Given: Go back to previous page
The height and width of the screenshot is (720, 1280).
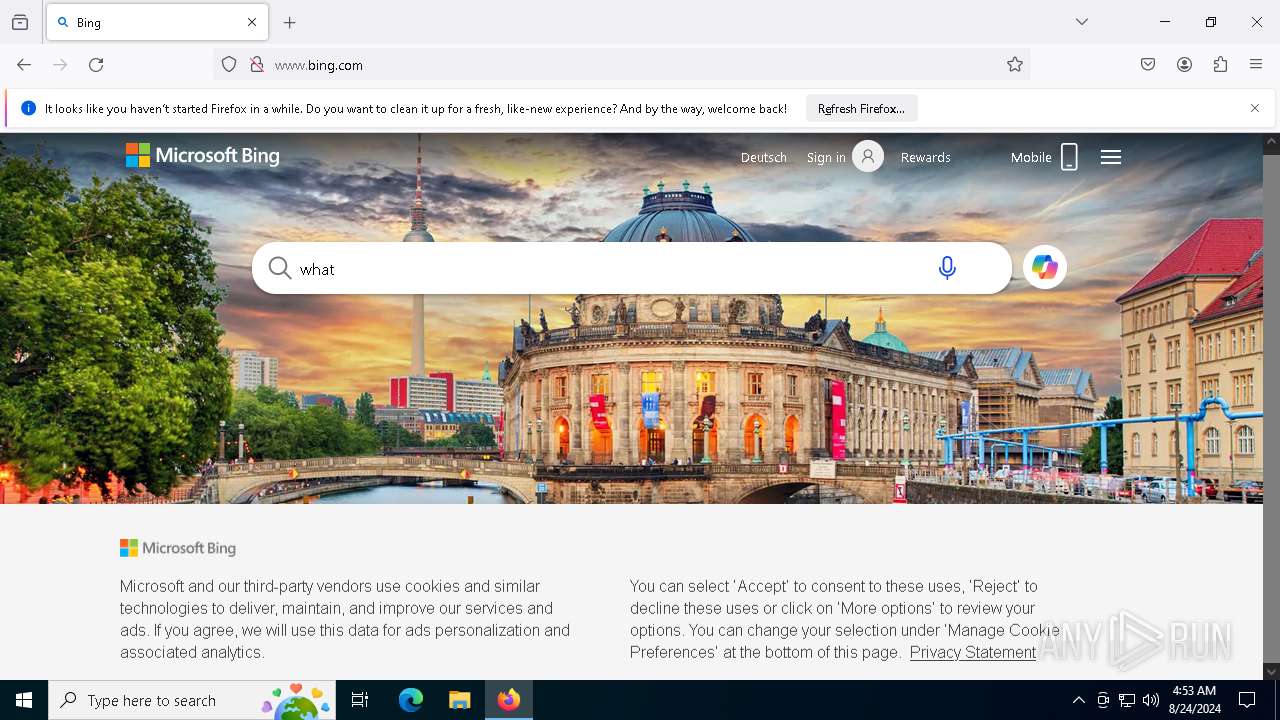Looking at the screenshot, I should [x=24, y=65].
